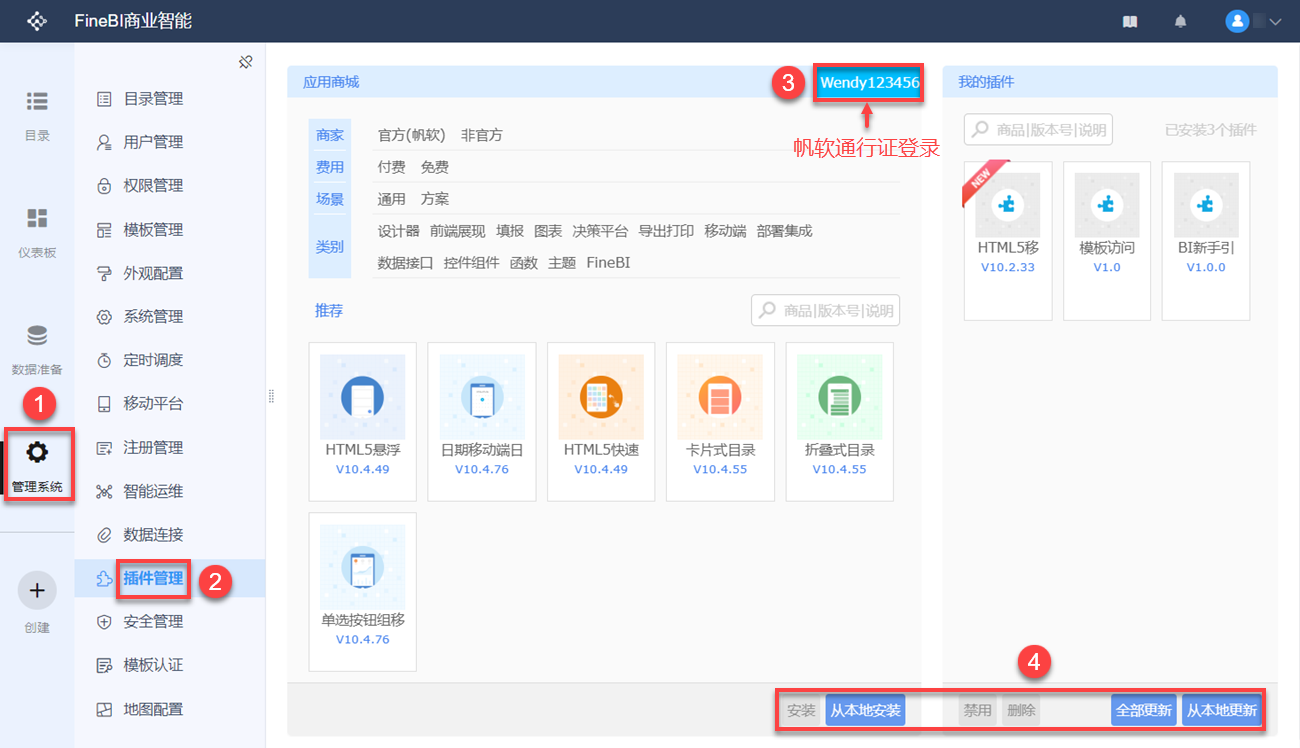
Task: Focus the 我的插件 search field
Action: 1038,129
